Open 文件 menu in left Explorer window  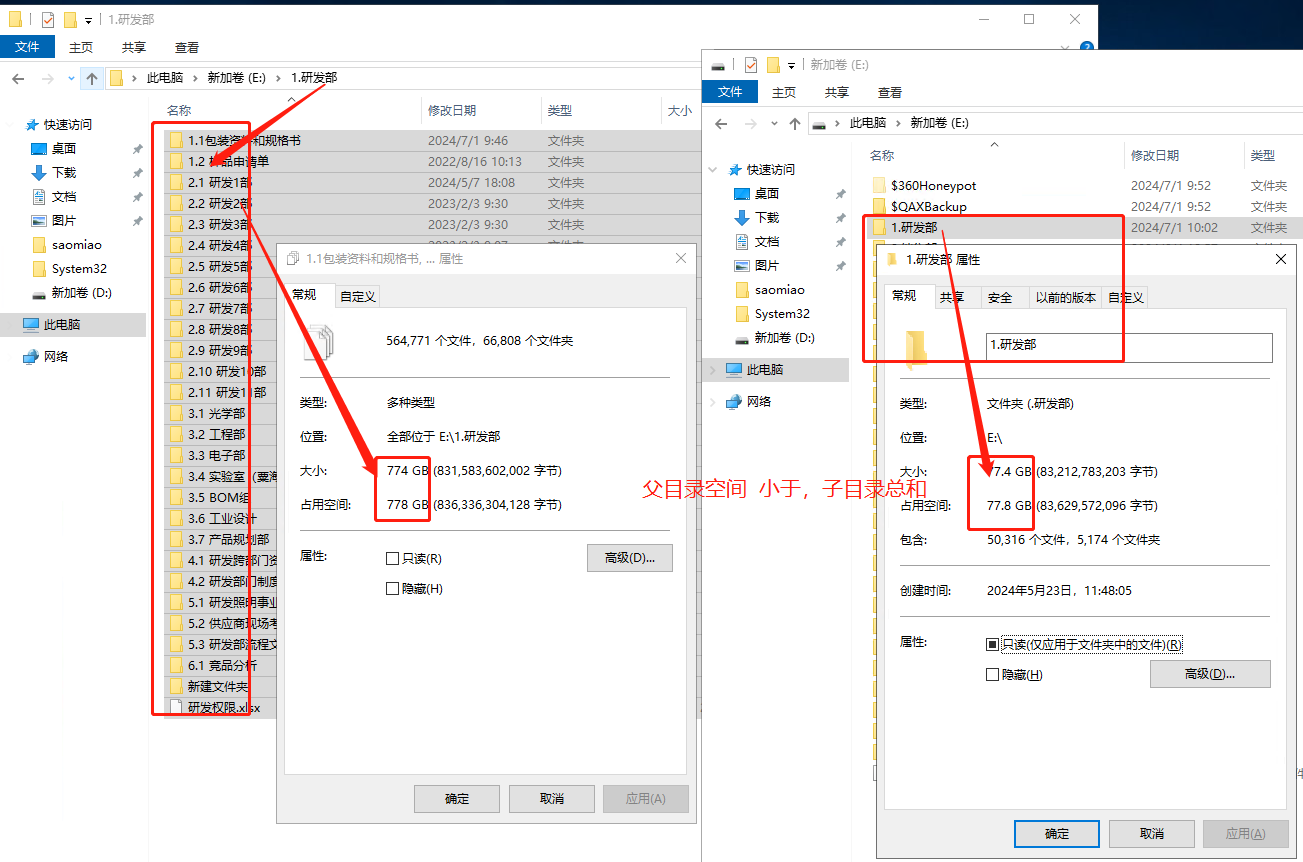tap(28, 47)
